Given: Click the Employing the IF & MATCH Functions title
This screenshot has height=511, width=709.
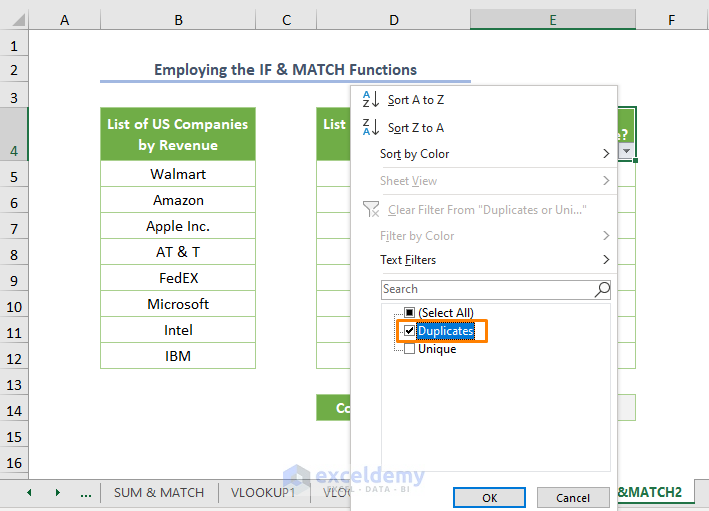Looking at the screenshot, I should click(x=285, y=70).
